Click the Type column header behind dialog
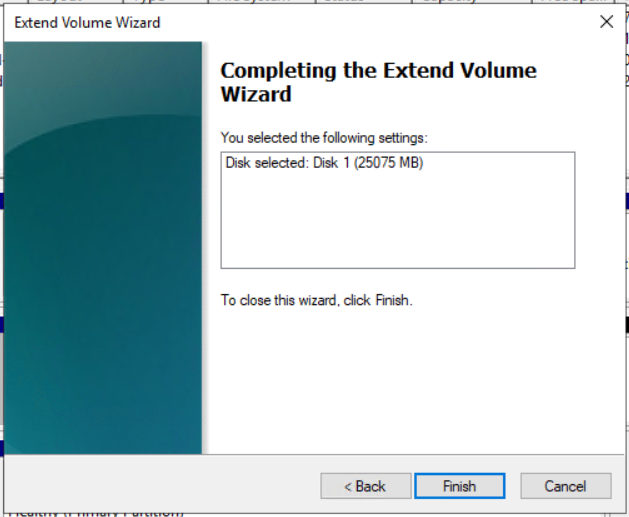Image resolution: width=629 pixels, height=517 pixels. point(165,1)
